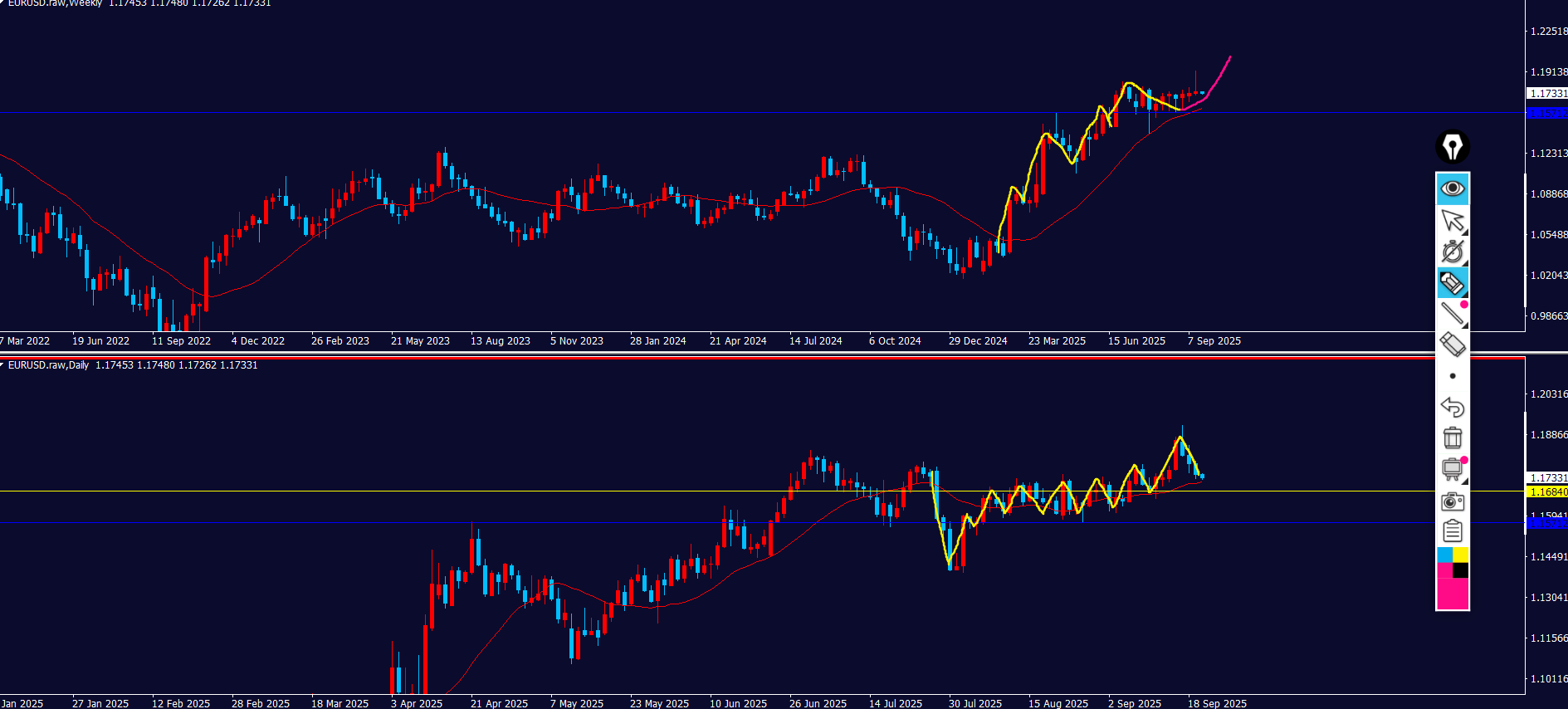Choose the eraser tool

[x=1452, y=345]
